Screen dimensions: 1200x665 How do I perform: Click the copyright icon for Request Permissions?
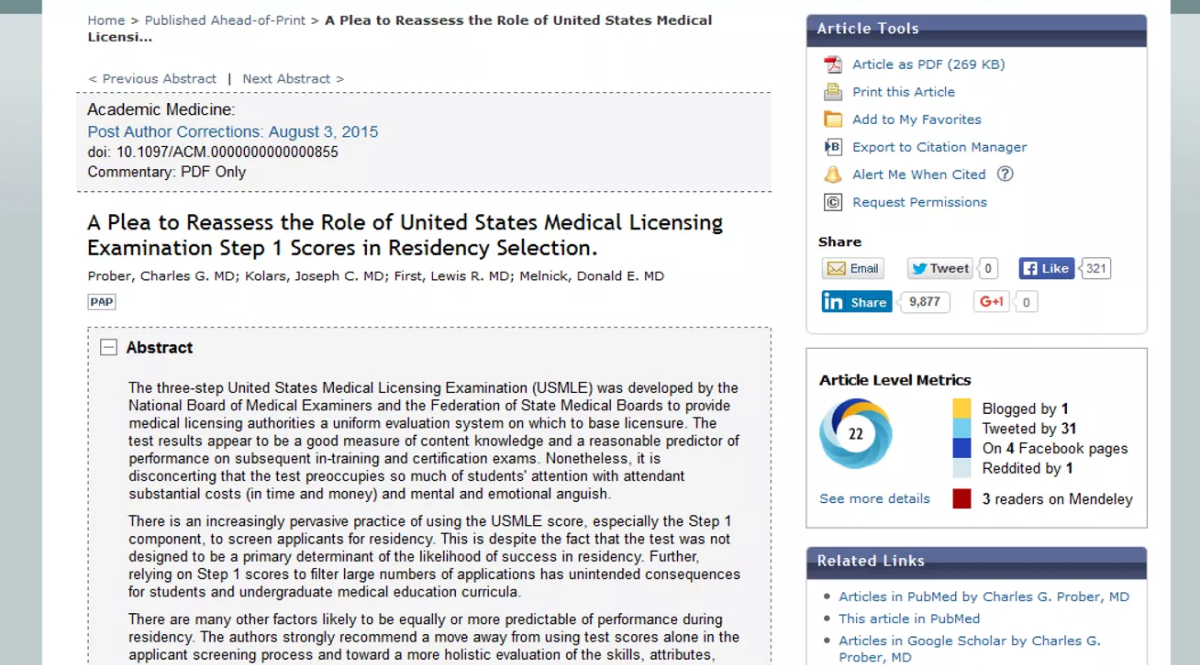coord(833,202)
